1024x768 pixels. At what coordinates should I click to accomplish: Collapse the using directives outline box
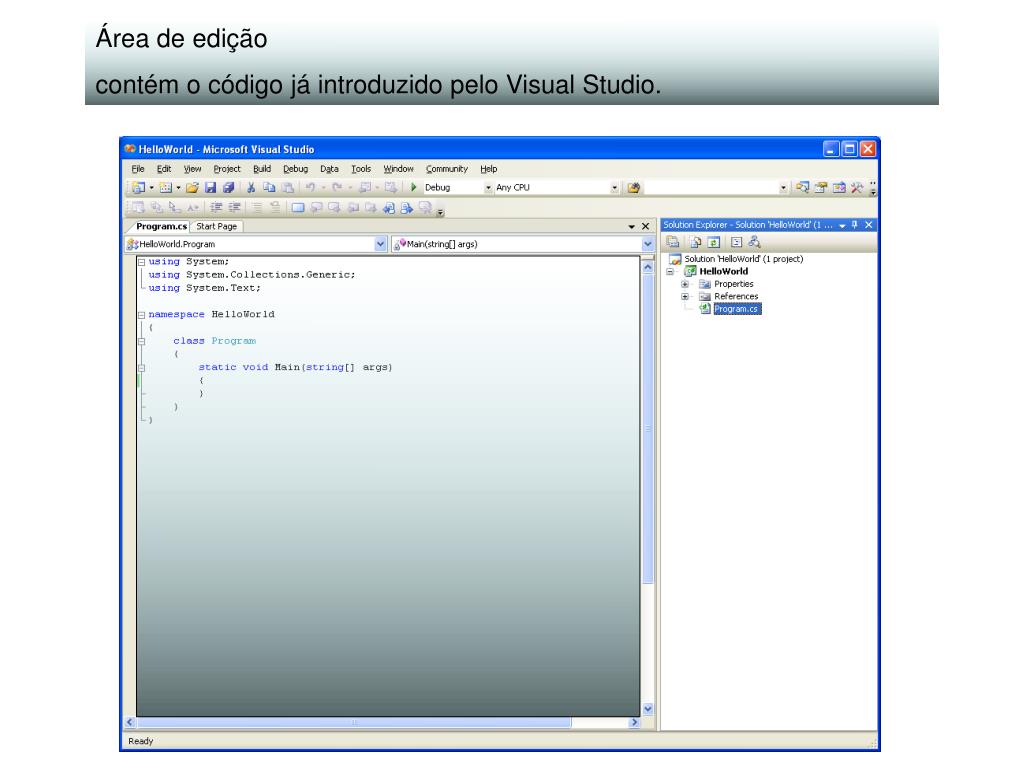tap(141, 262)
